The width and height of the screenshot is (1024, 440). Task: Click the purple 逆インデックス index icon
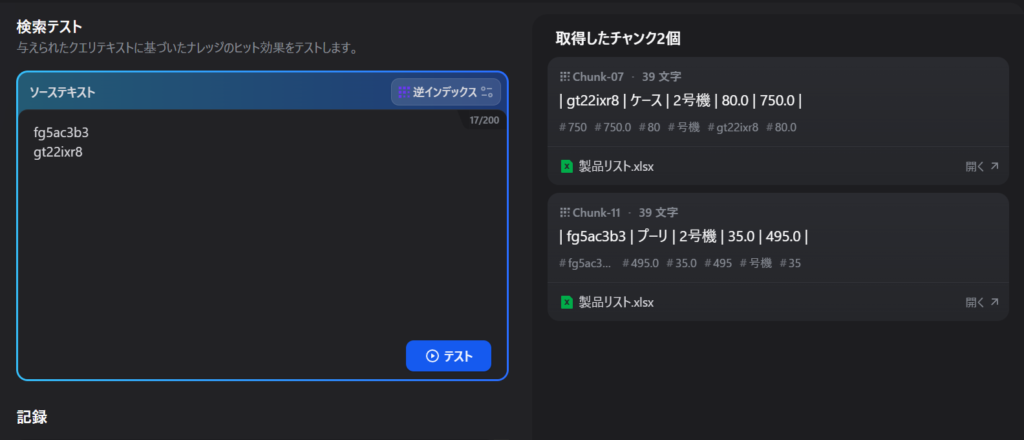tap(404, 92)
